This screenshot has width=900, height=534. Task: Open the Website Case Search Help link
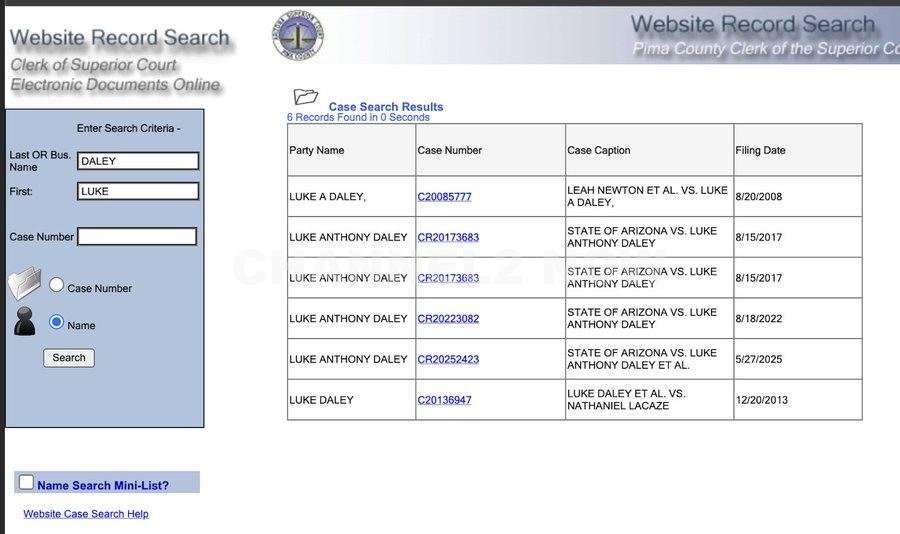86,514
